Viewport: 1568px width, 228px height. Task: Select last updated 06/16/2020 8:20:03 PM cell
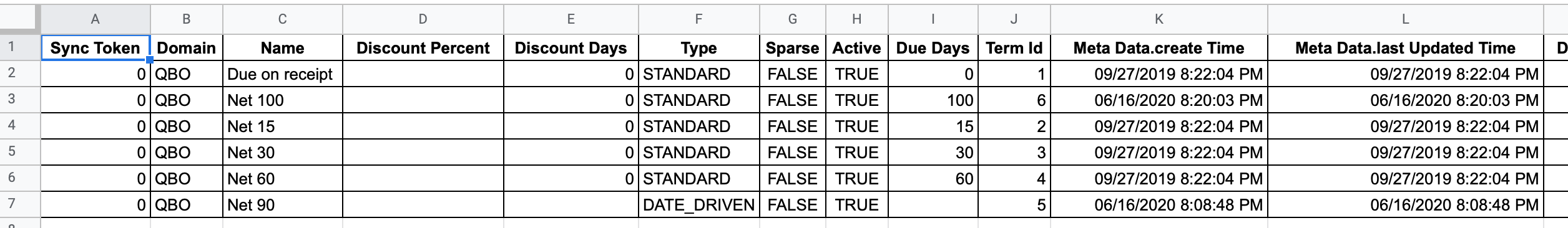click(1406, 100)
